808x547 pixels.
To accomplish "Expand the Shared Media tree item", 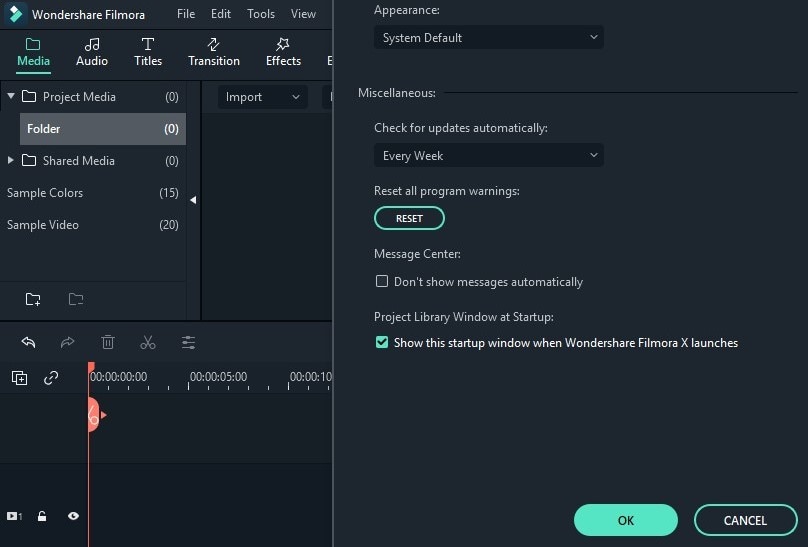I will [11, 161].
